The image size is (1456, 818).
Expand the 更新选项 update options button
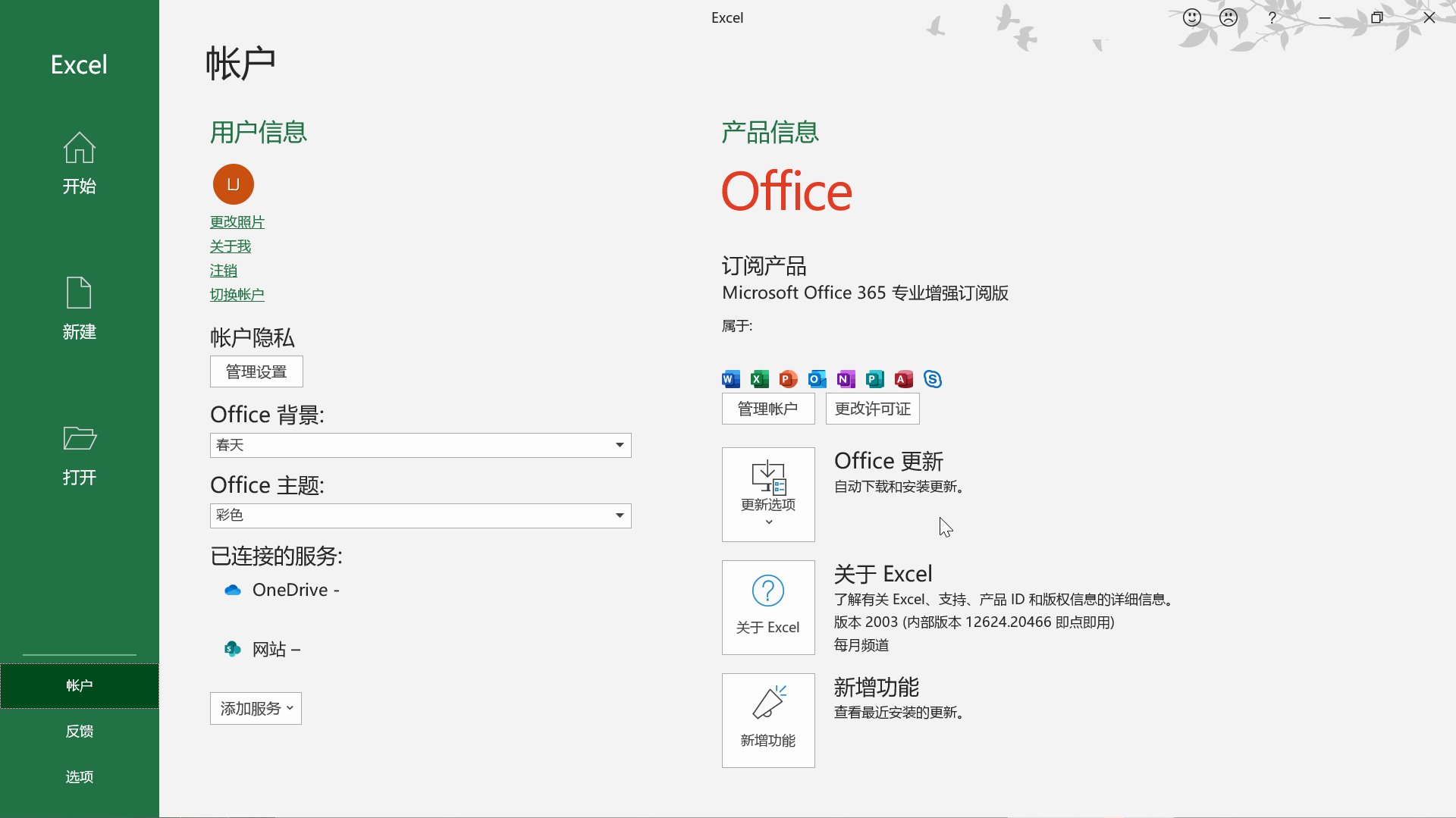768,494
